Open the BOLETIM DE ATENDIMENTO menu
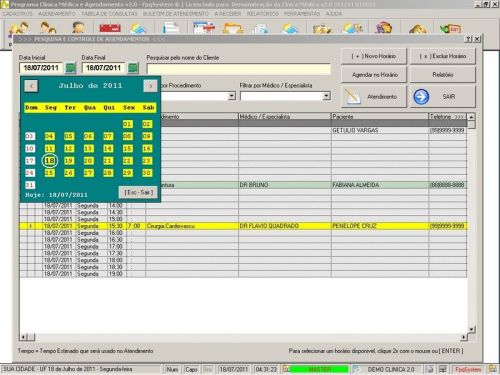Screen dimensions: 500x375 point(176,14)
